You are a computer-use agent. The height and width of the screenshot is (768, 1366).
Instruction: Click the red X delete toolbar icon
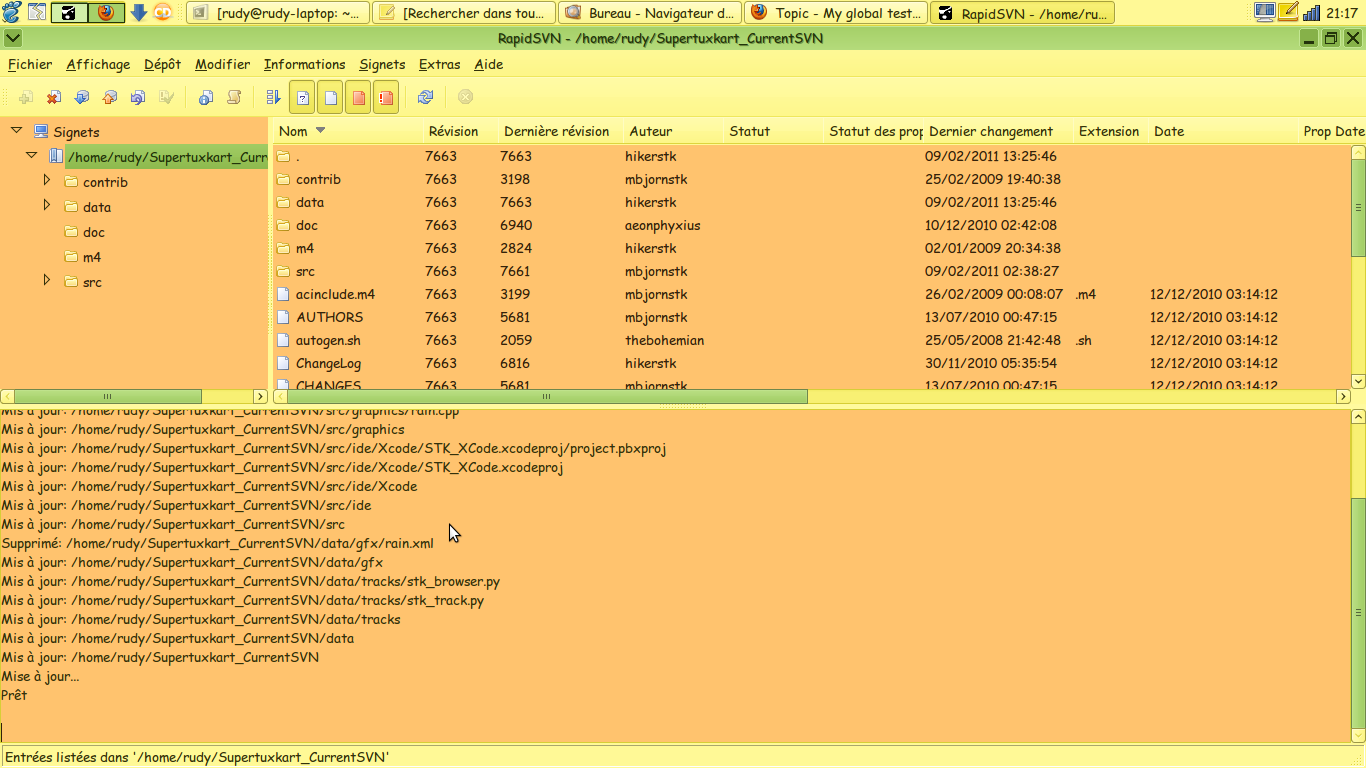pyautogui.click(x=54, y=97)
